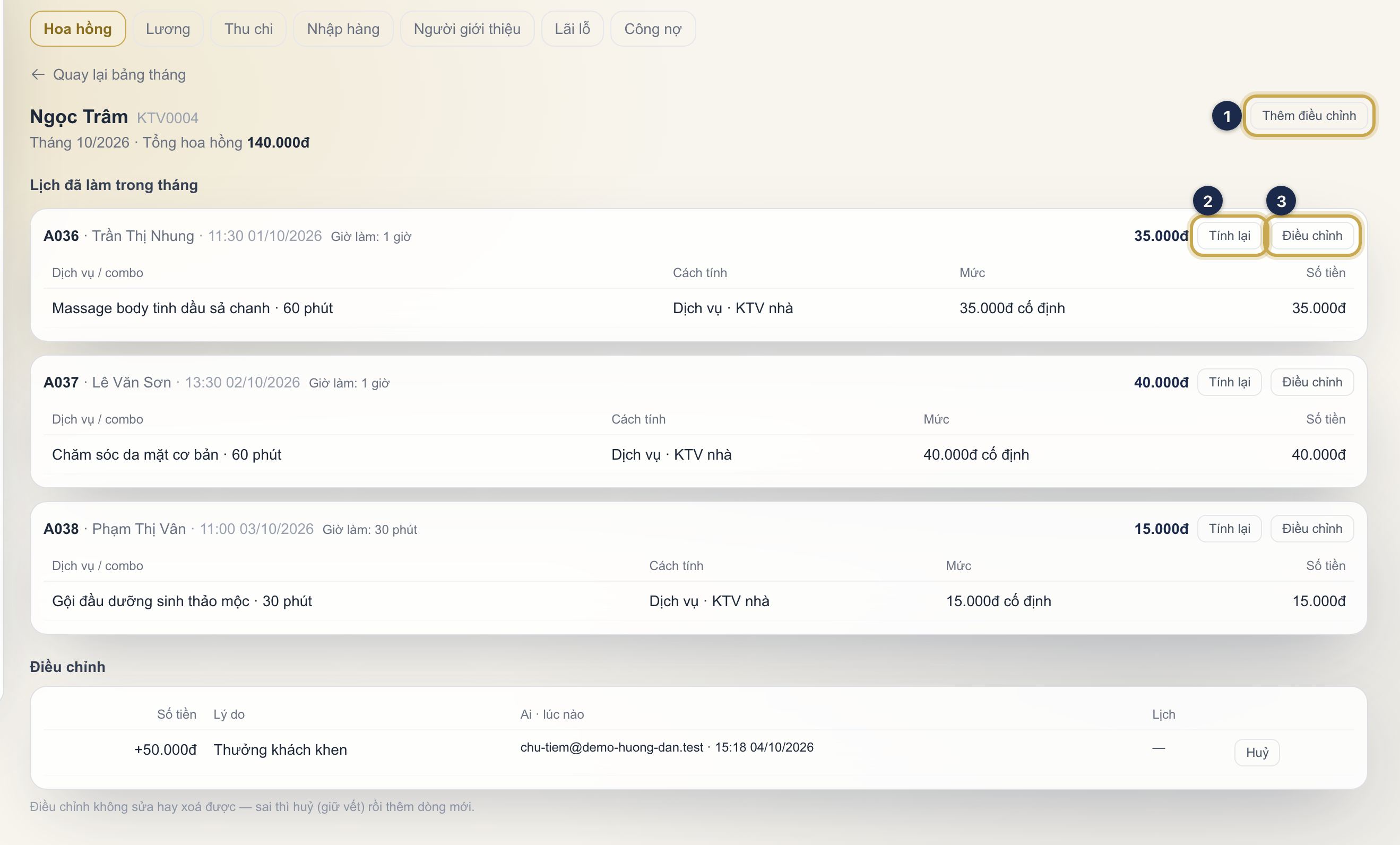The height and width of the screenshot is (845, 1400).
Task: Click the Lịch đã làm trong tháng heading
Action: pyautogui.click(x=114, y=185)
